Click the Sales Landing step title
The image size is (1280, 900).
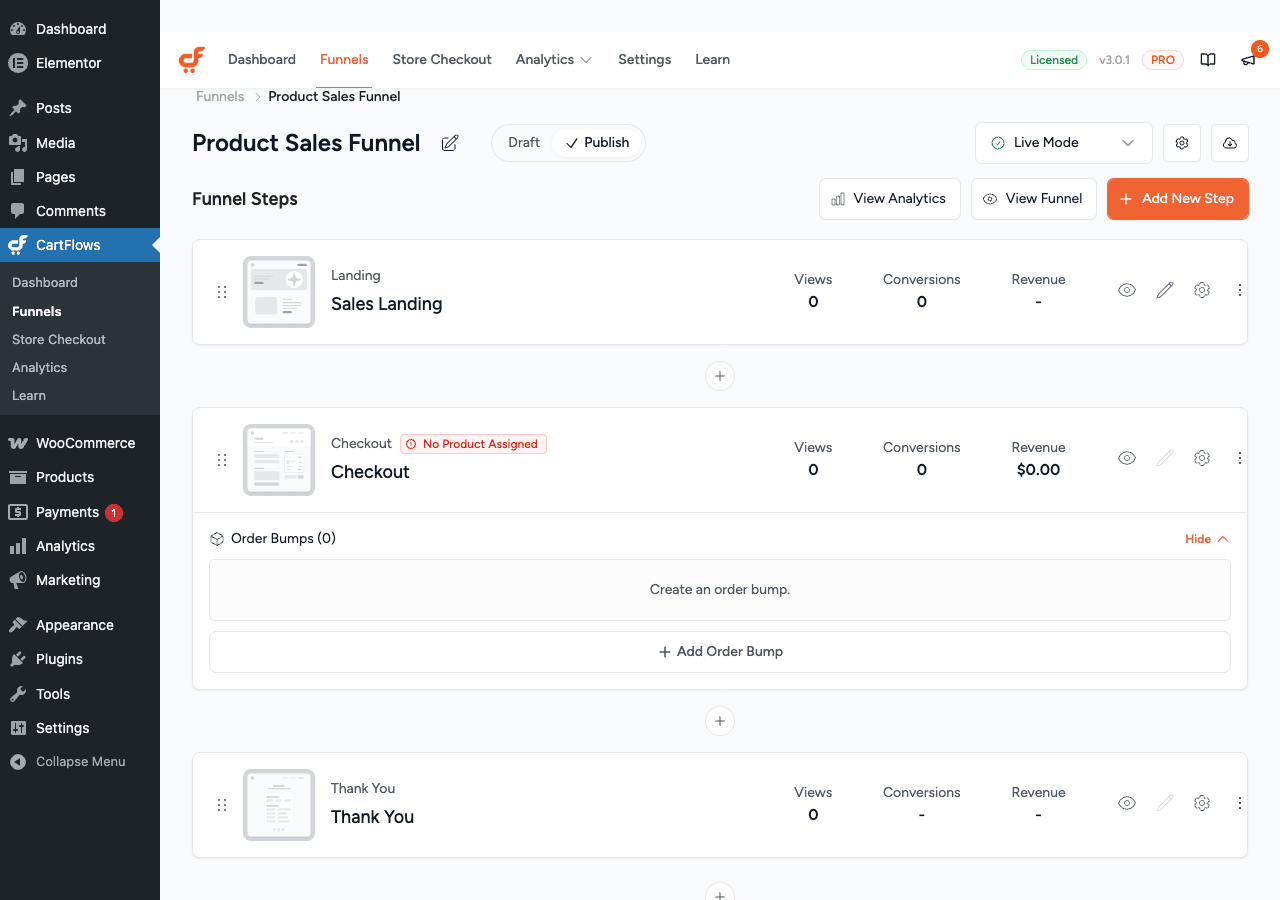(x=387, y=304)
